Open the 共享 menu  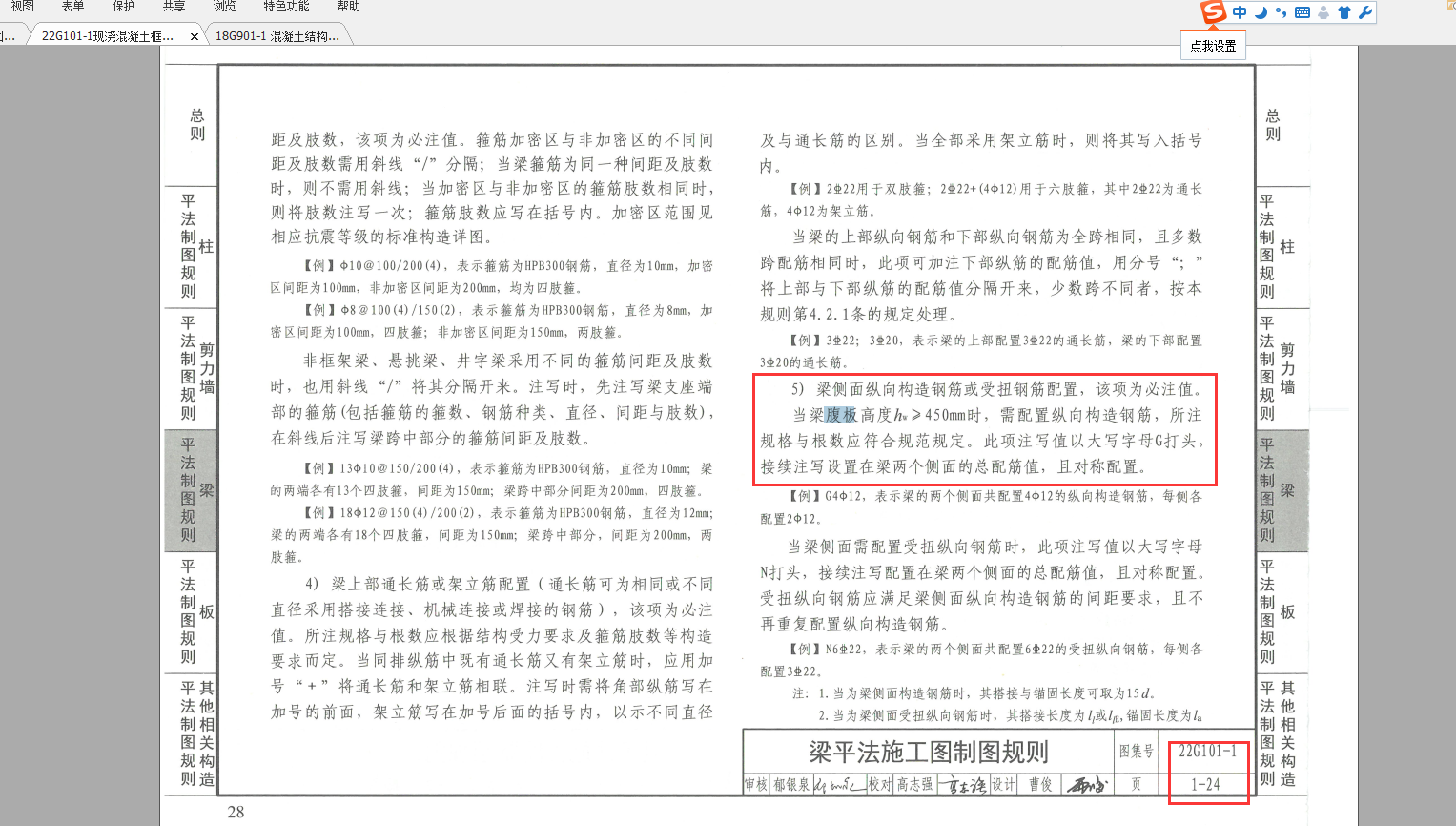pos(174,6)
